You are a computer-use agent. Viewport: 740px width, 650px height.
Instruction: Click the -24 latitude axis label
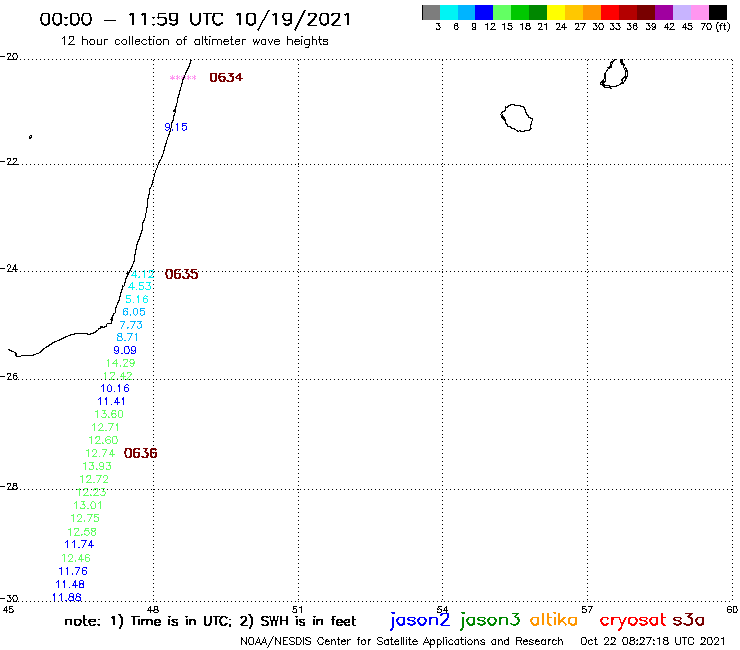[x=9, y=268]
